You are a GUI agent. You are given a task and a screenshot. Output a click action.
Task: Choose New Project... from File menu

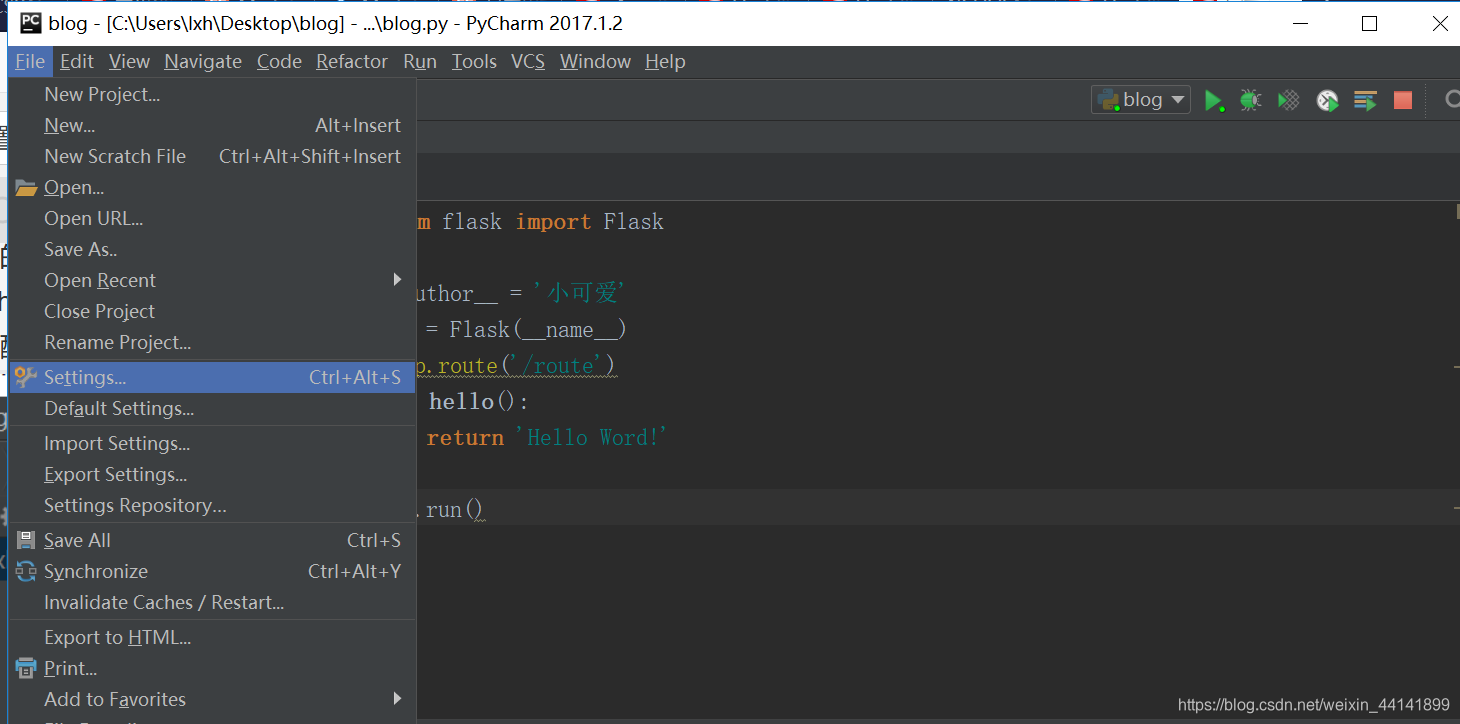[x=212, y=94]
